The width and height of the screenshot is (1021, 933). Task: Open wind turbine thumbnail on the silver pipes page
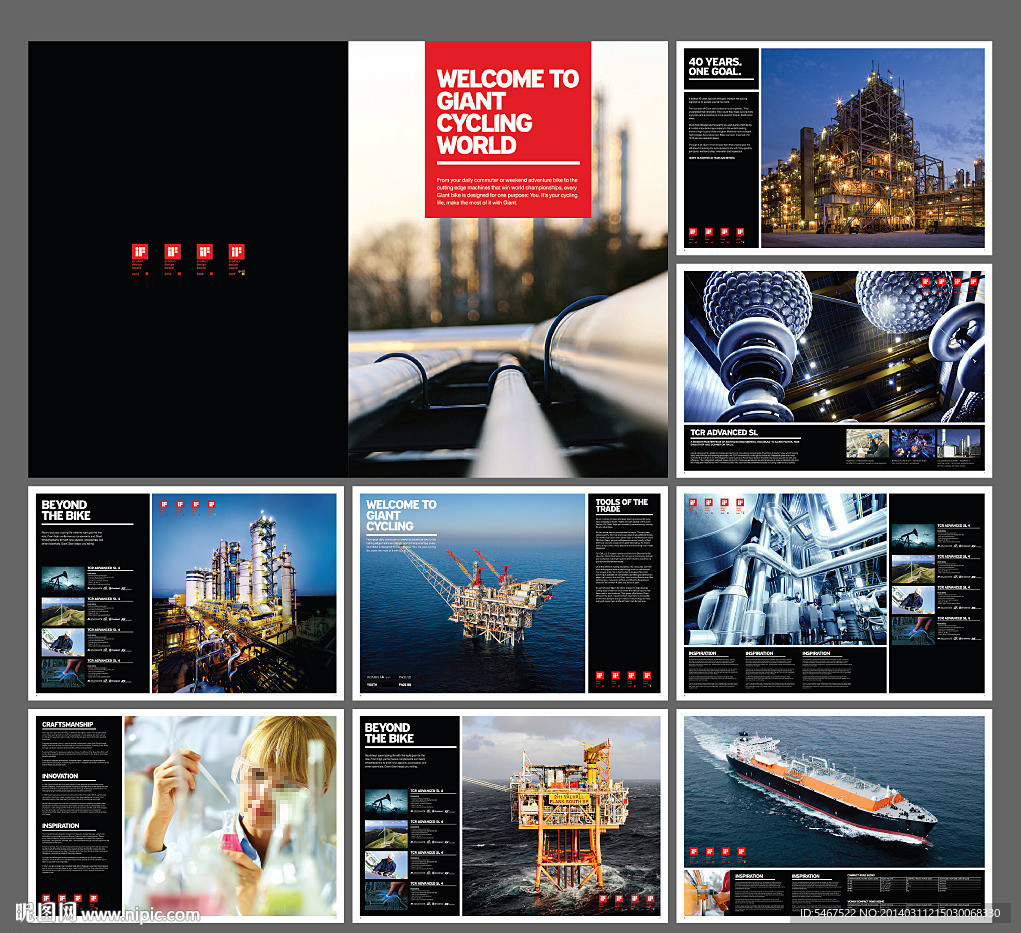[x=913, y=569]
